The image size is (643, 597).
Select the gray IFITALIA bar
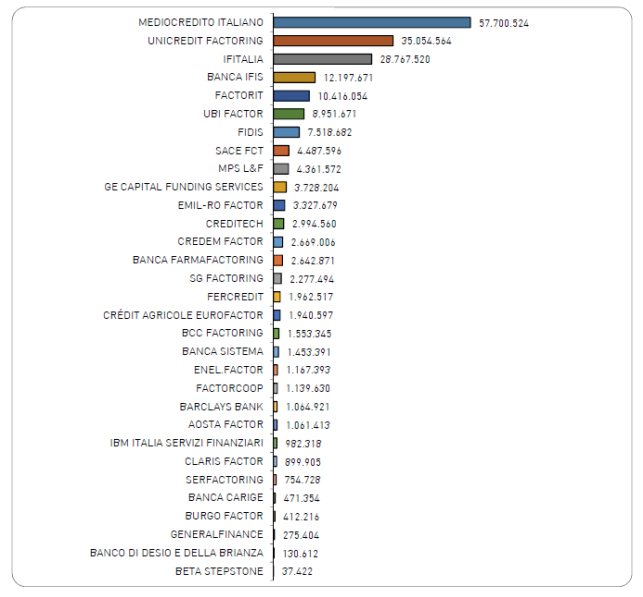point(323,59)
